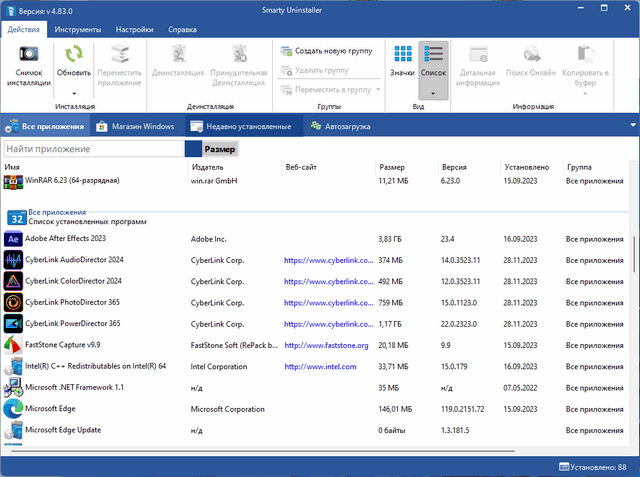The image size is (640, 477).
Task: Click the vertical scrollbar of the list
Action: pos(632,254)
